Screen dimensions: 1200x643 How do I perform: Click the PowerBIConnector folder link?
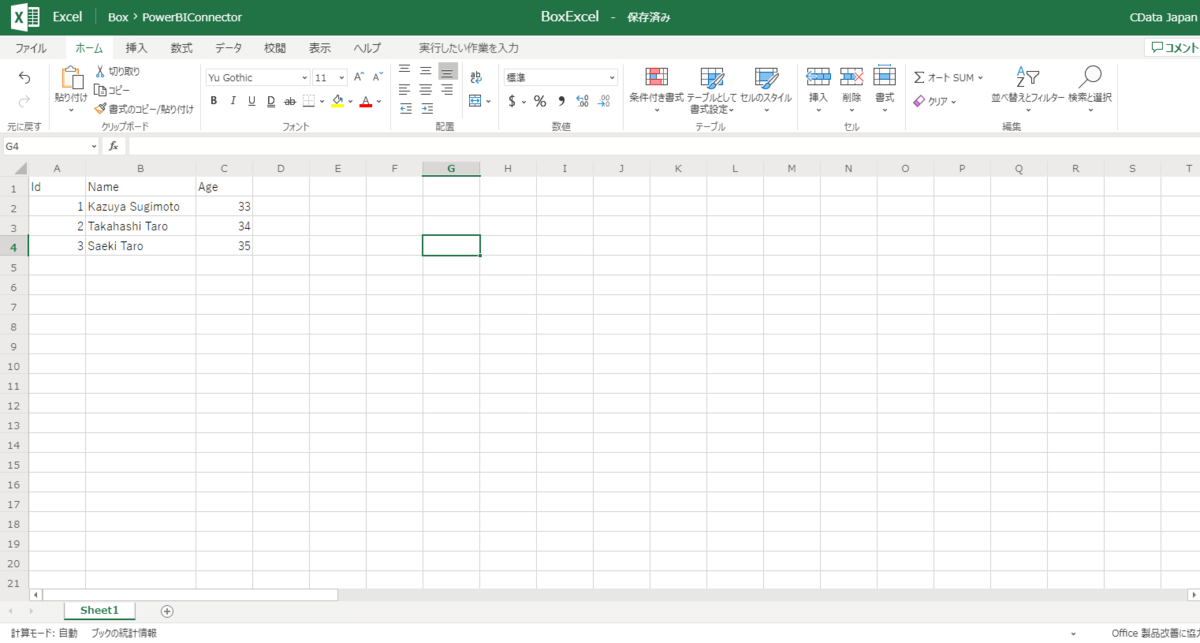coord(192,17)
